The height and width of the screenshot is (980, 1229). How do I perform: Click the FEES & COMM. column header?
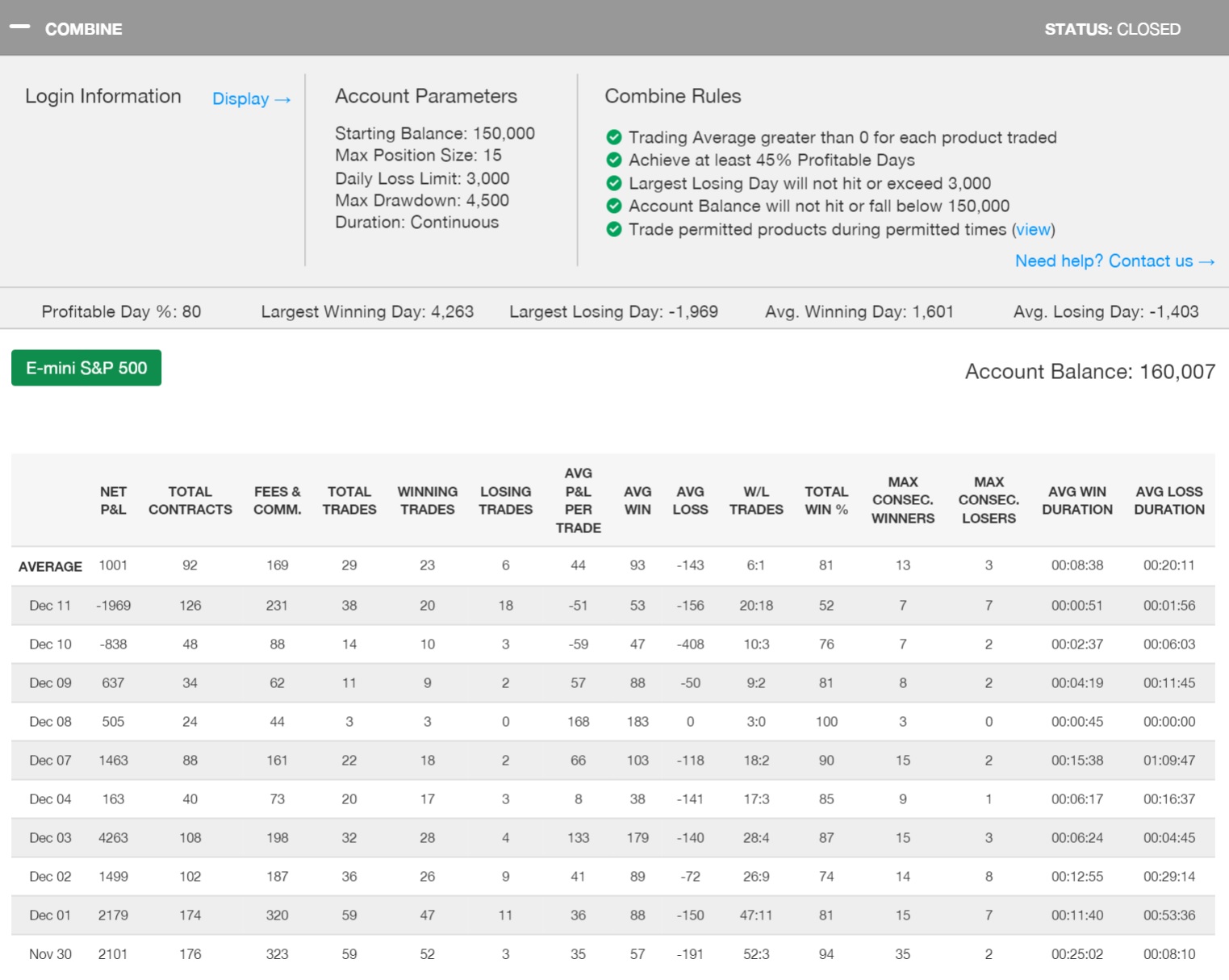click(277, 501)
